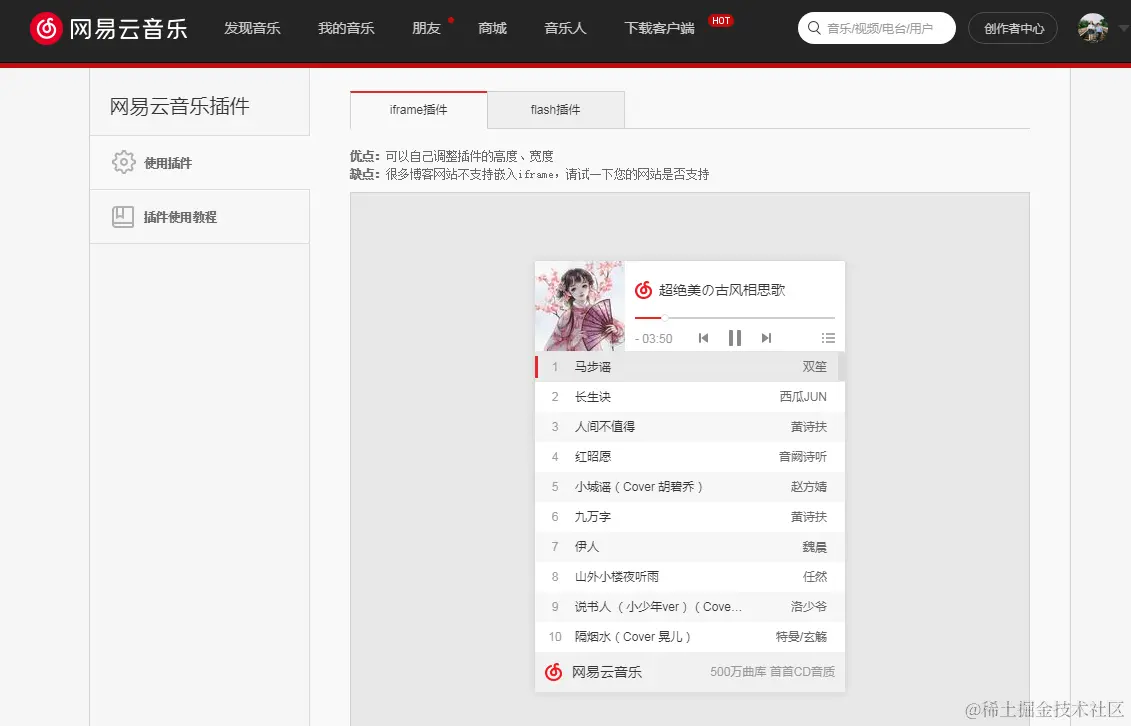The image size is (1131, 726).
Task: Click the player progress bar
Action: tap(734, 317)
